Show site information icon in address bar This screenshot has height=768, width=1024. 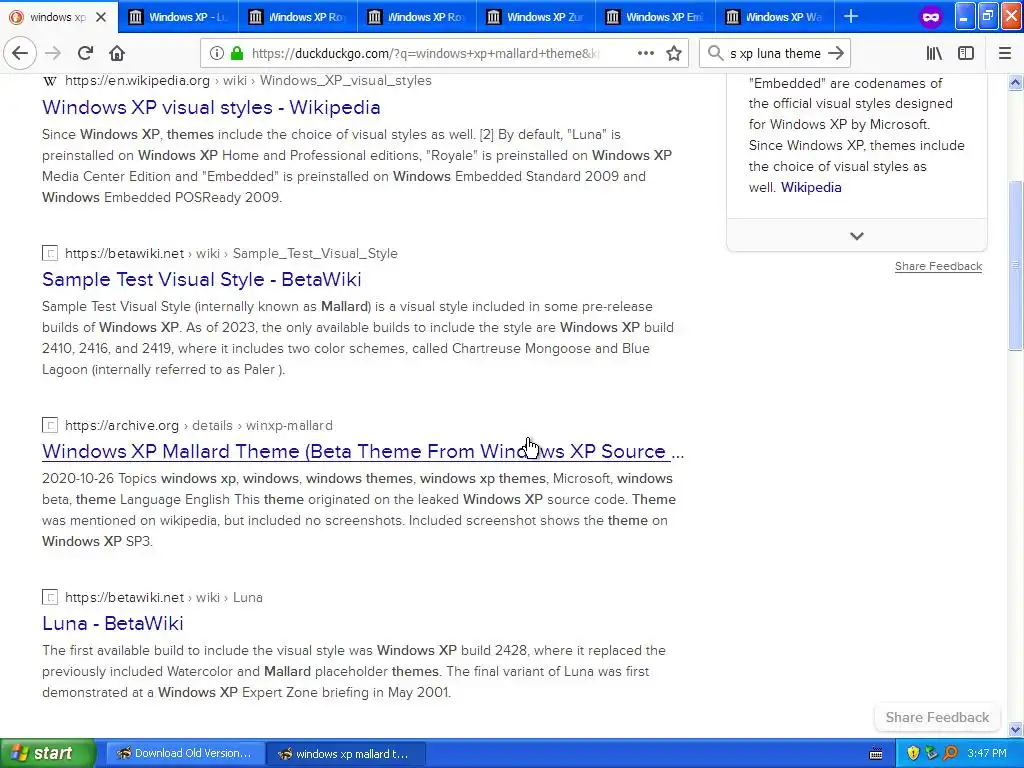coord(216,54)
